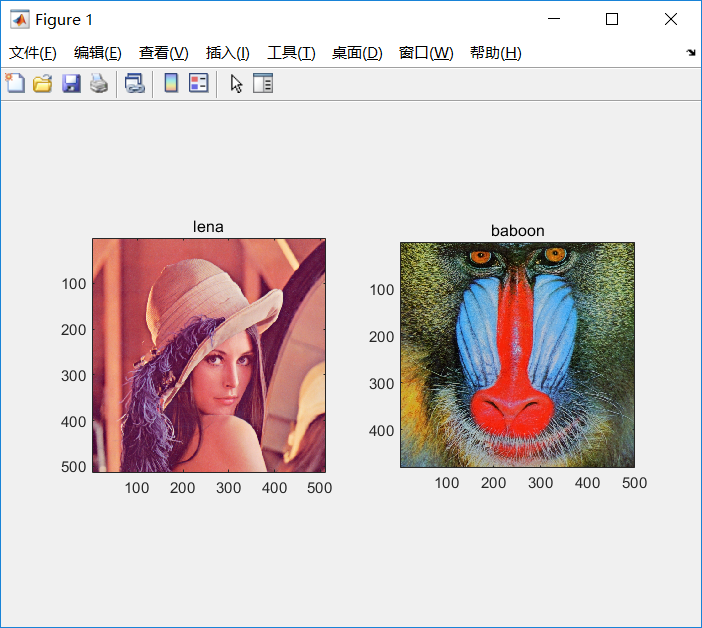The image size is (702, 628).
Task: Open the 窗口(W) menu
Action: click(x=426, y=53)
